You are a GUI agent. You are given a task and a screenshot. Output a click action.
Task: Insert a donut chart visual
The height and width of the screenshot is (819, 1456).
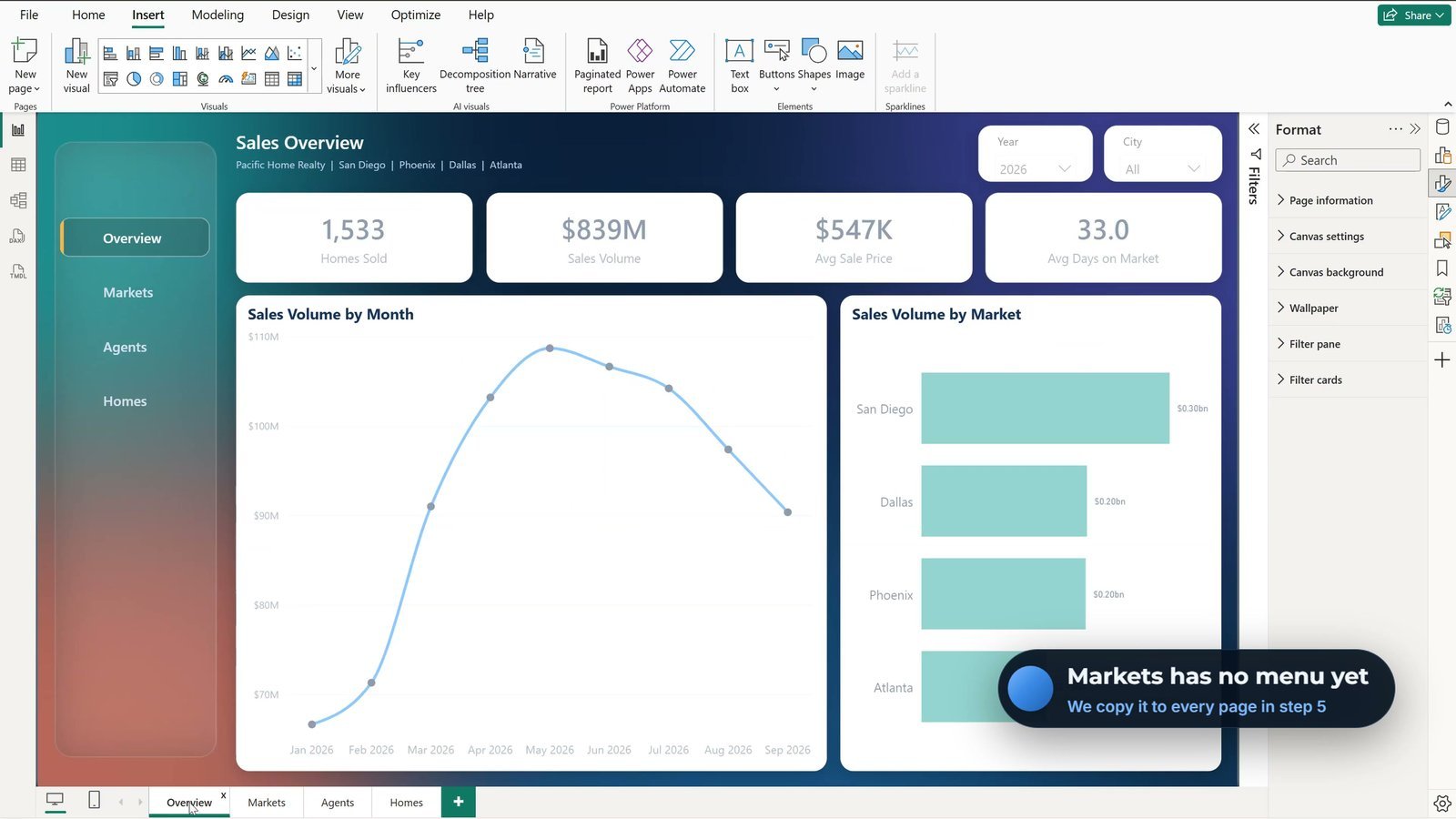pos(157,79)
